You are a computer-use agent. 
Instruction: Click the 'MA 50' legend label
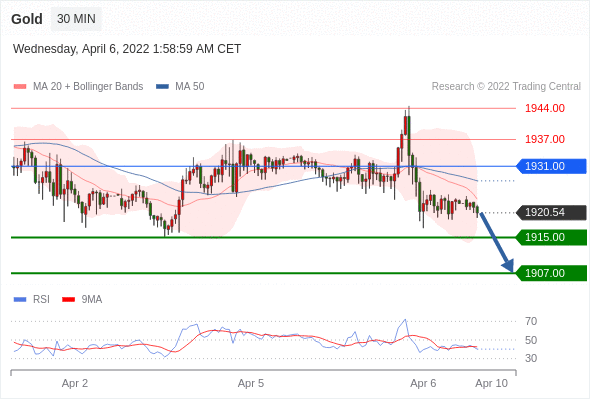tap(190, 87)
